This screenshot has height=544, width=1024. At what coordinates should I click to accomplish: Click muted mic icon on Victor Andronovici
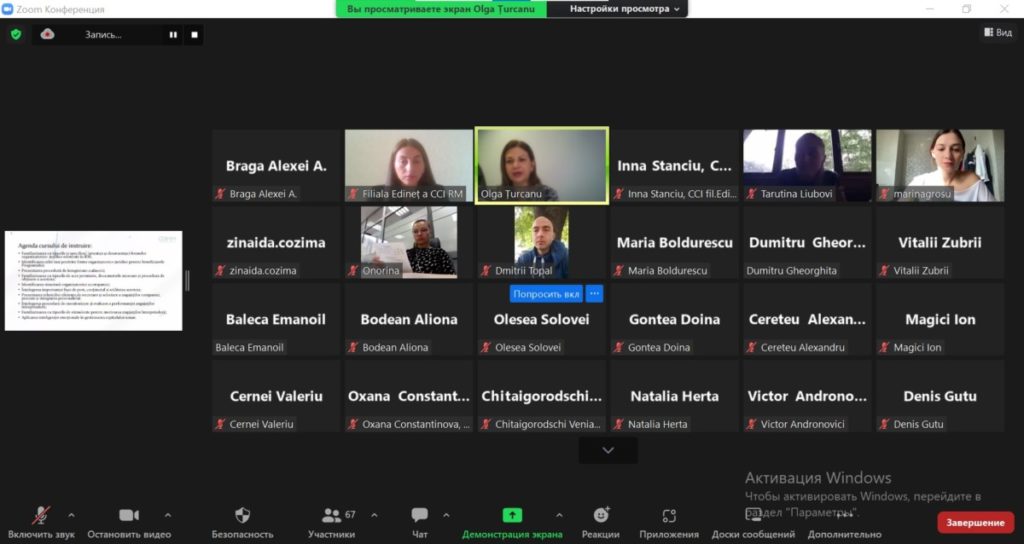[752, 424]
